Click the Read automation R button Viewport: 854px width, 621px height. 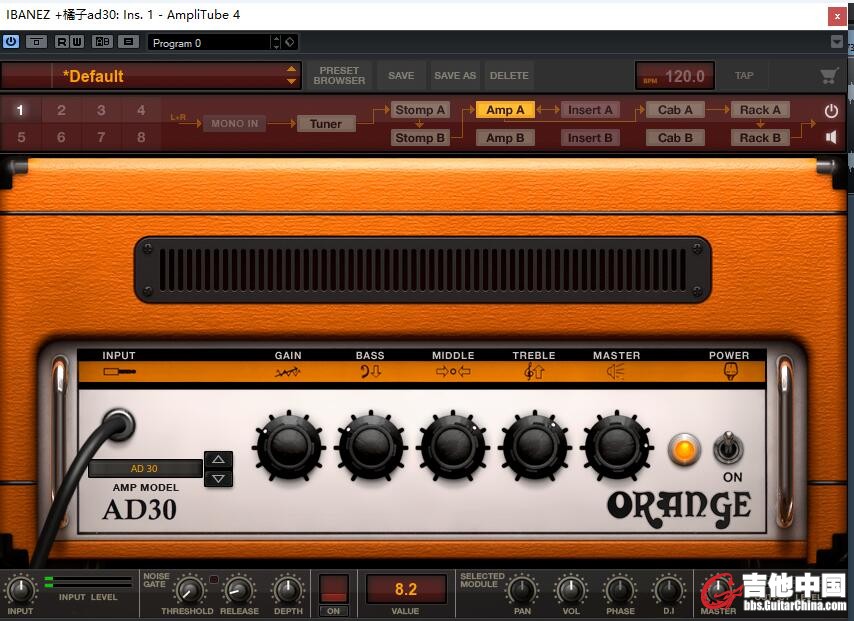[x=62, y=42]
